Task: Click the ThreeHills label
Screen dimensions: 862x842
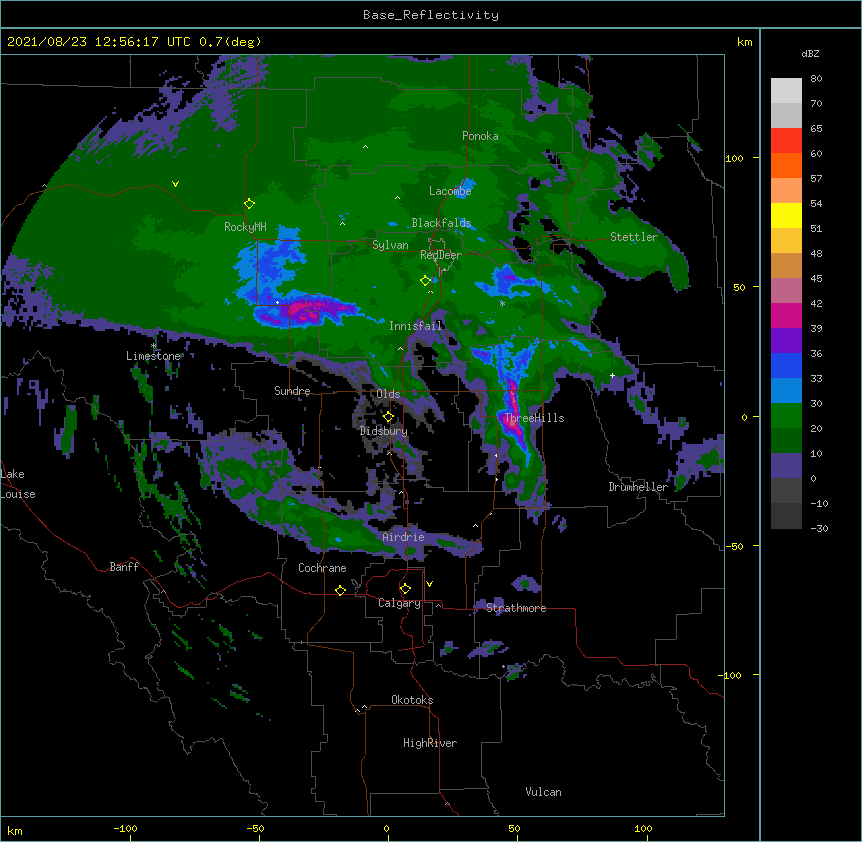Action: [x=534, y=418]
